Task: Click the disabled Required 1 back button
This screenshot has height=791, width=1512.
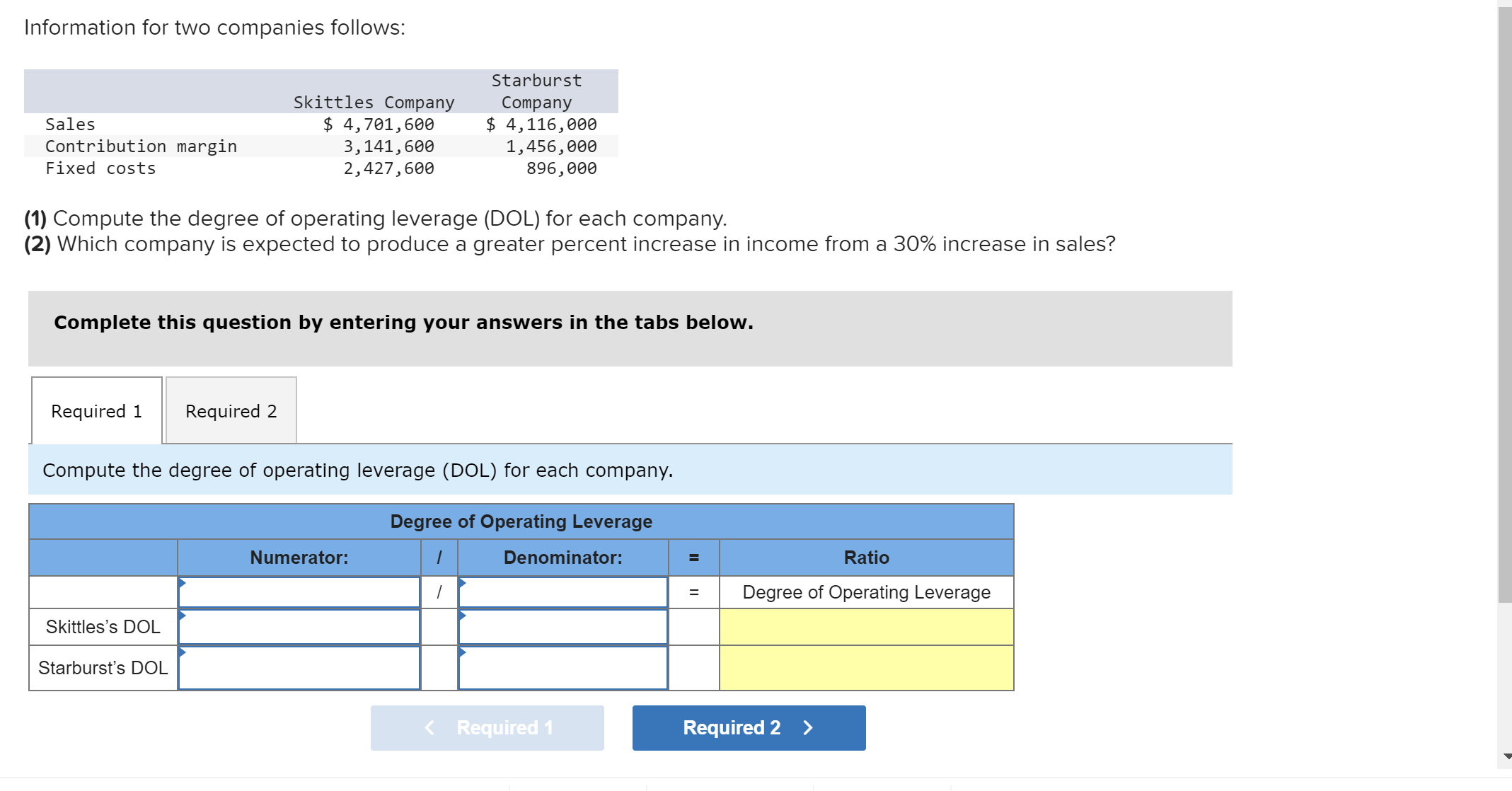Action: click(x=487, y=727)
